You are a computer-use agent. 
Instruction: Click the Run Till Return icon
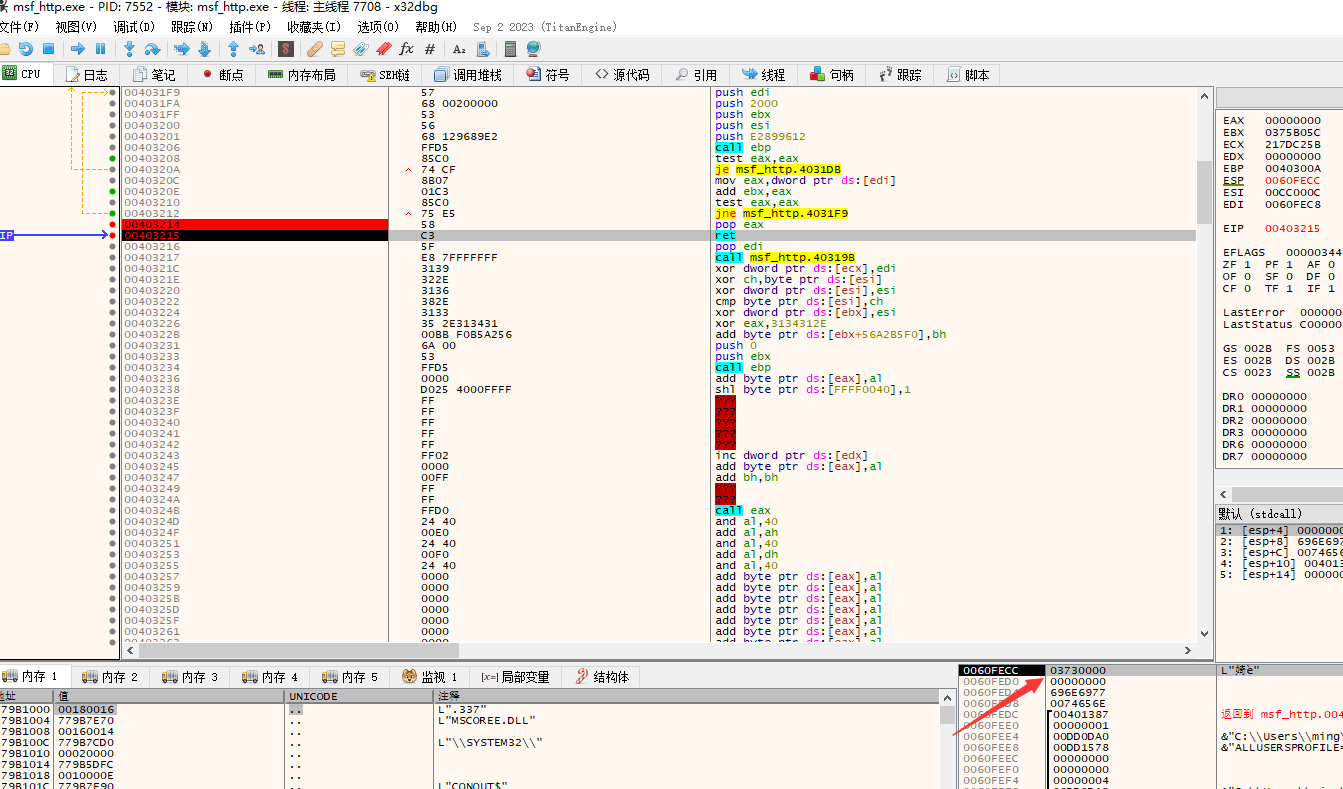coord(233,48)
